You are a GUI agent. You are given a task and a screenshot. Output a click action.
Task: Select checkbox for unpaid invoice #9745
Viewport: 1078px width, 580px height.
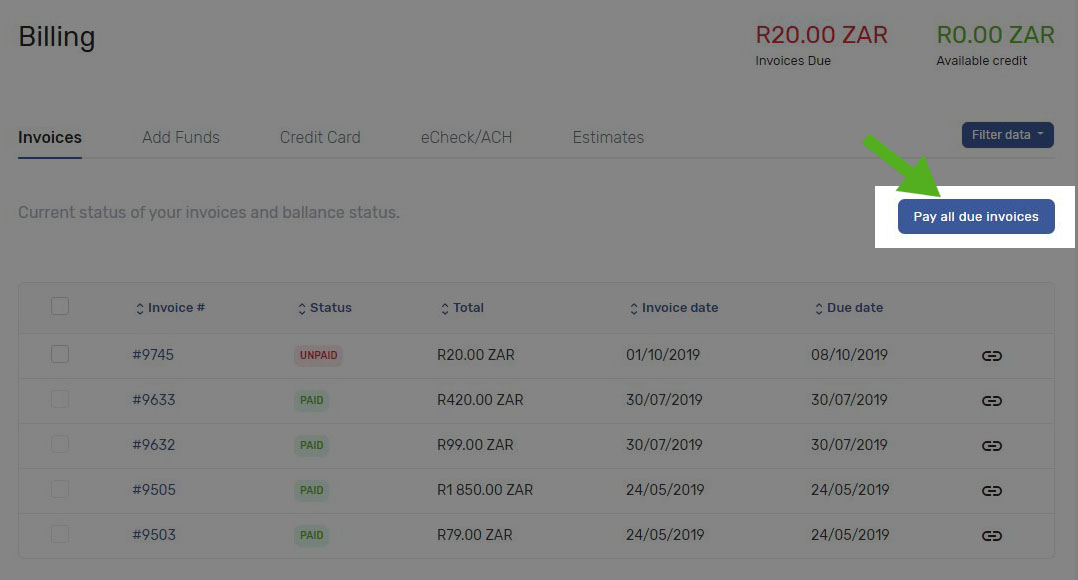pyautogui.click(x=60, y=354)
